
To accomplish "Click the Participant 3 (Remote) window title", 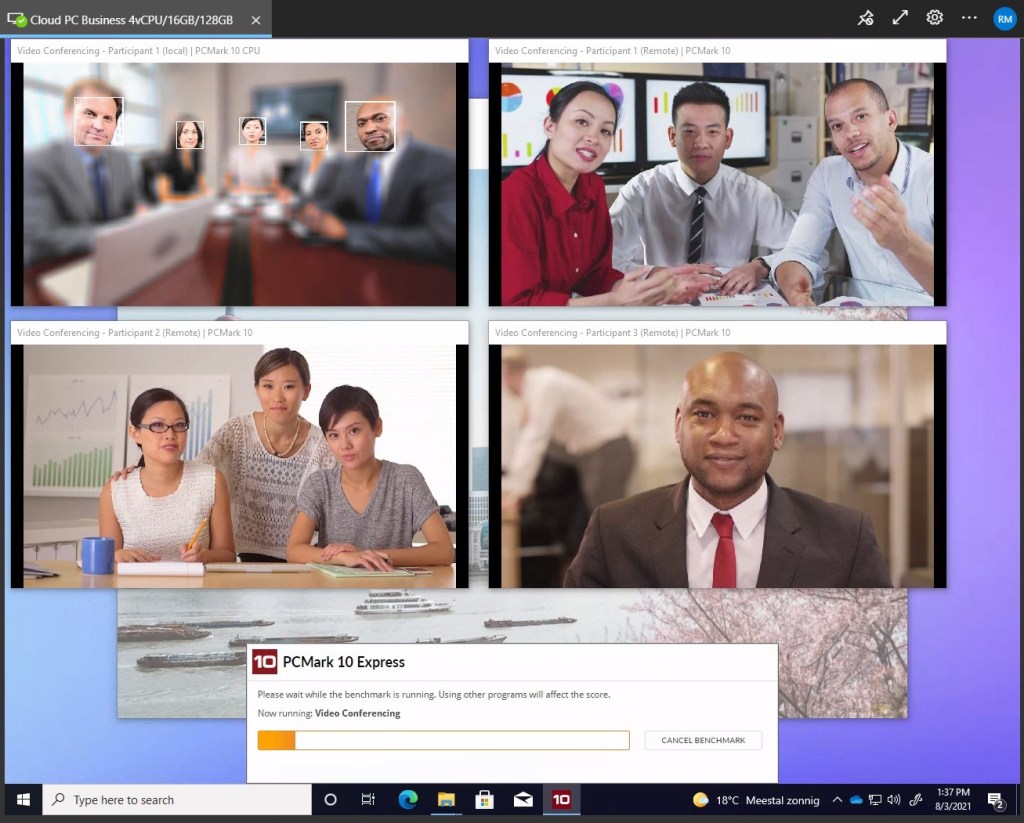I will 613,332.
